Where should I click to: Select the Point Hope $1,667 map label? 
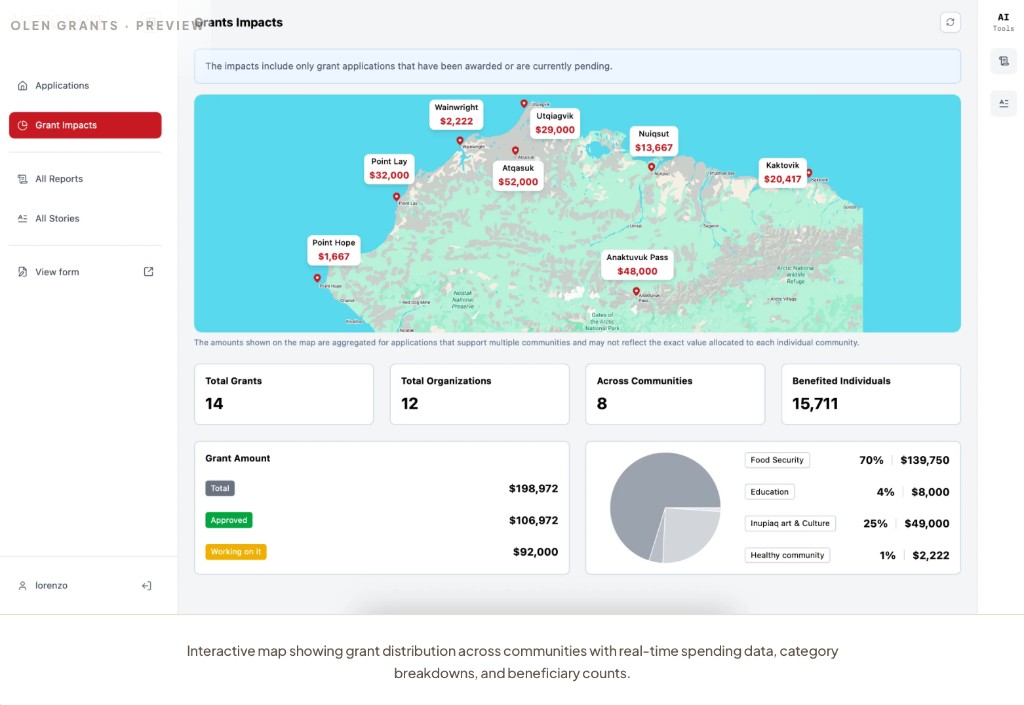[x=334, y=249]
